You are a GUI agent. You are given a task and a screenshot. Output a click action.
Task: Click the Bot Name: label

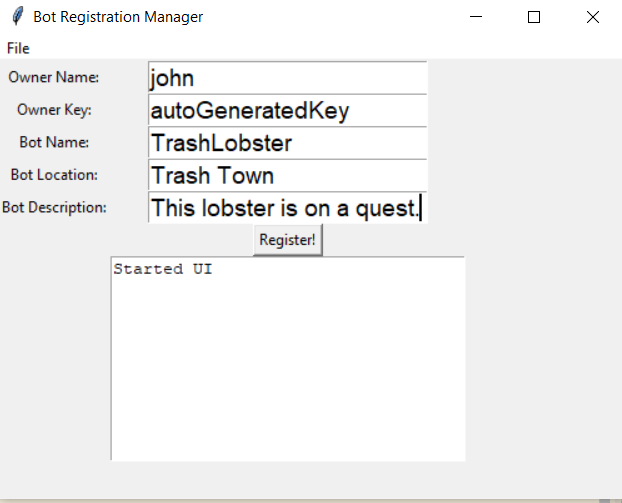[54, 142]
